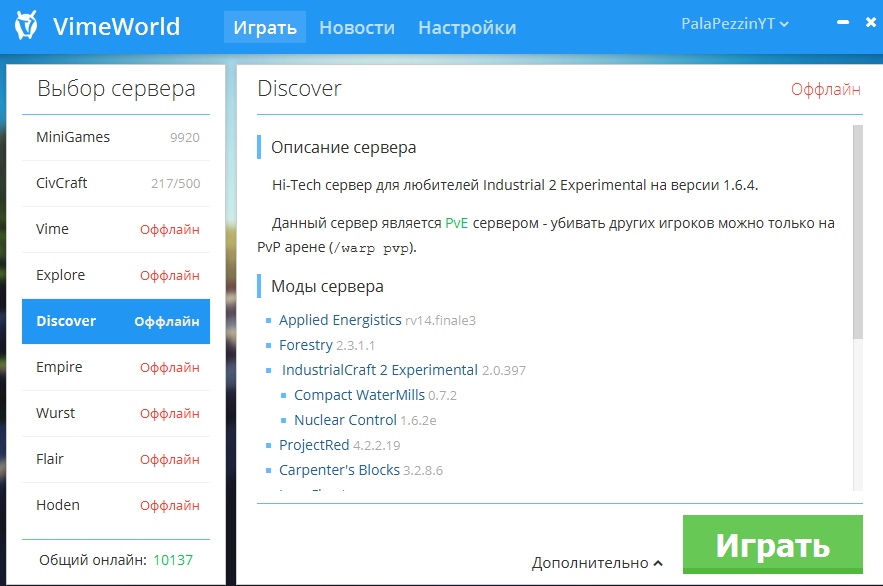Select the Vime server
The height and width of the screenshot is (586, 883).
pos(116,230)
